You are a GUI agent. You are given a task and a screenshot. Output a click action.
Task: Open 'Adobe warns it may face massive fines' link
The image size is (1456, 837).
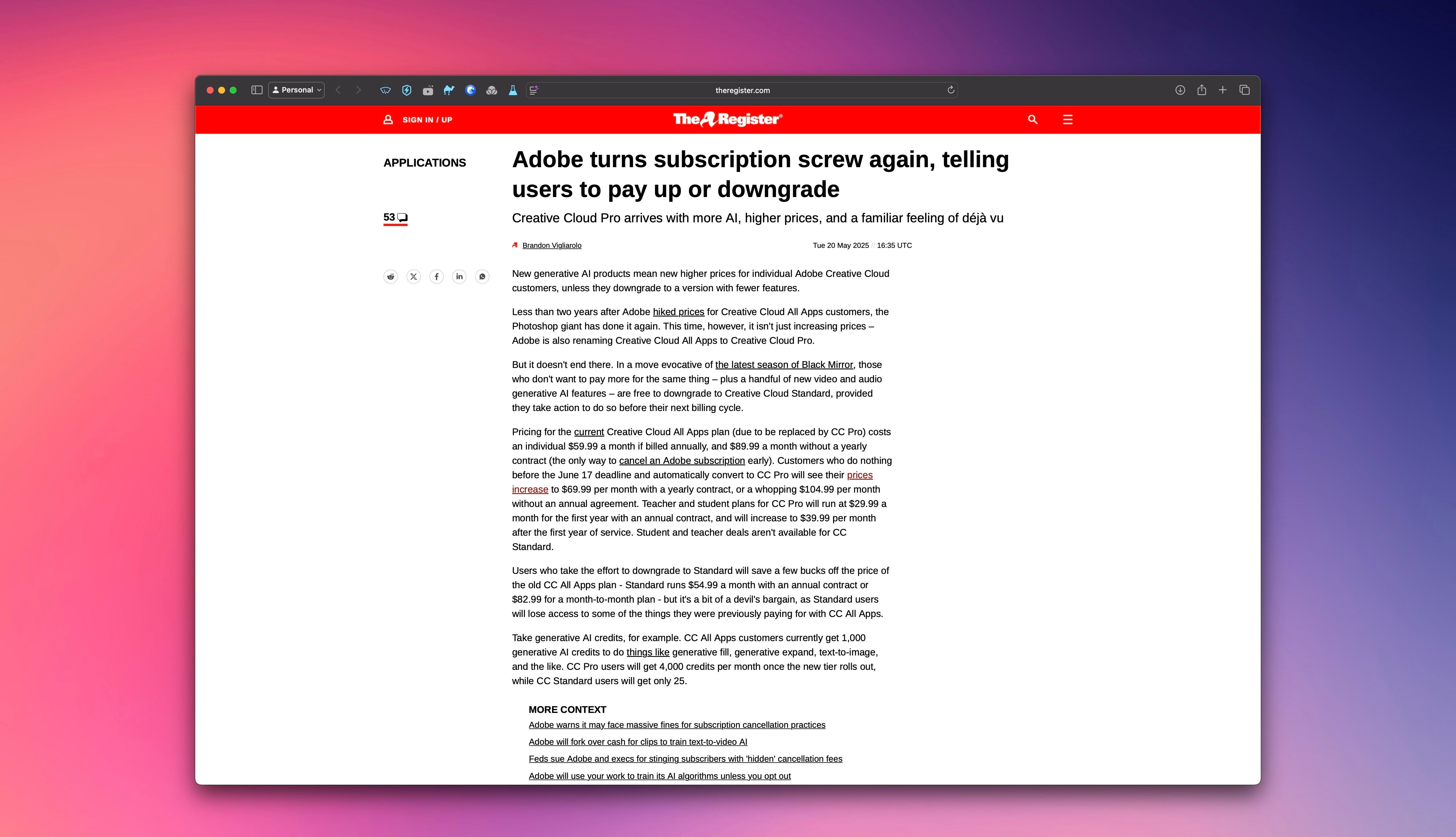pyautogui.click(x=677, y=725)
